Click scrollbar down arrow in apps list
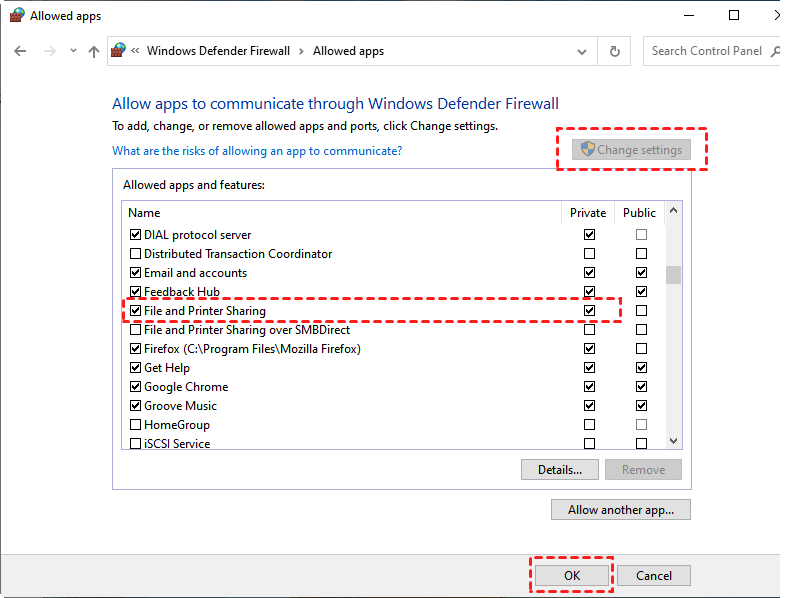 click(674, 440)
